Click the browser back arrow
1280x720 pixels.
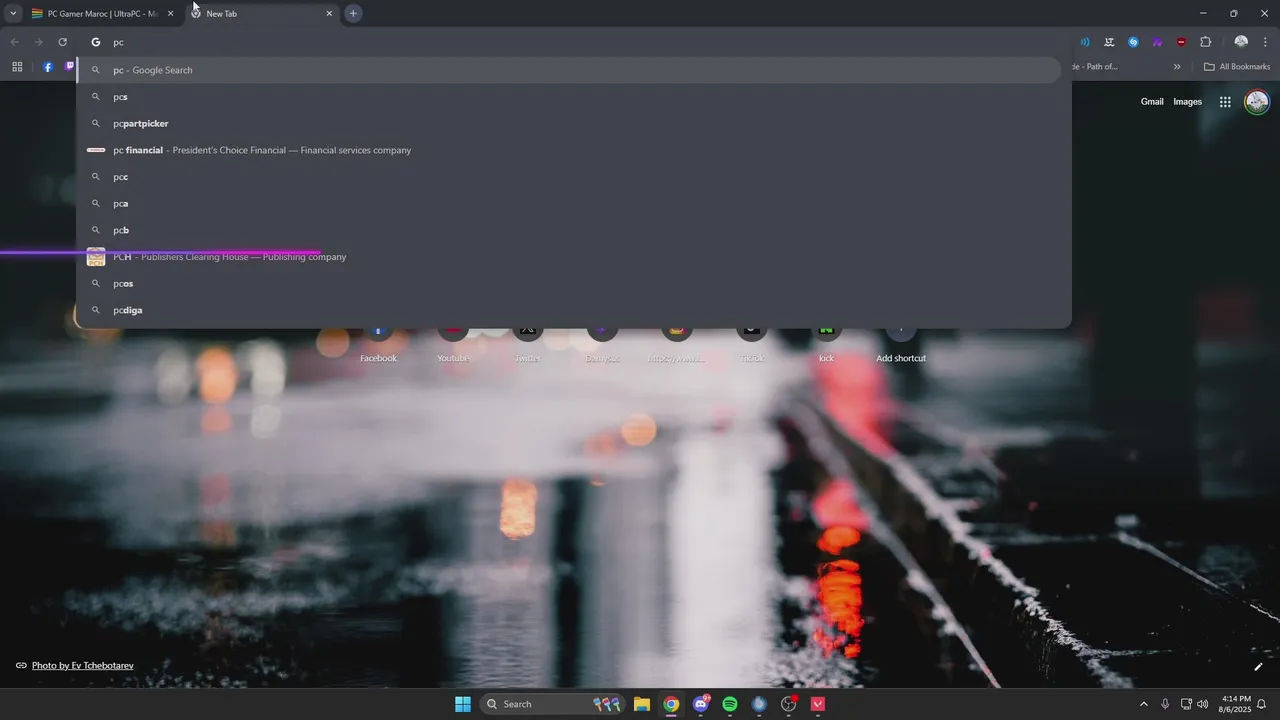[x=14, y=42]
